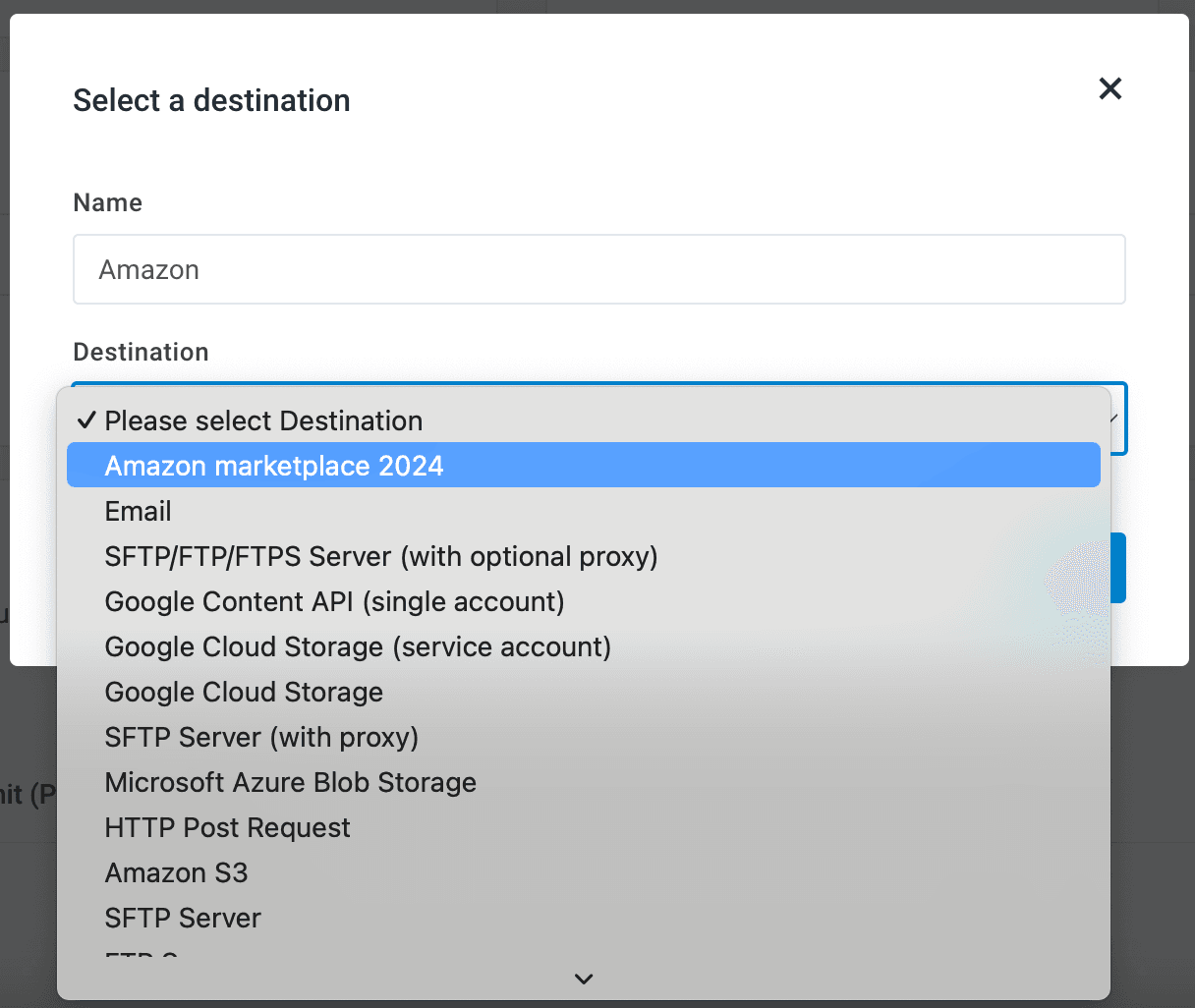This screenshot has height=1008, width=1195.
Task: Choose the HTTP Post Request destination
Action: tap(227, 827)
